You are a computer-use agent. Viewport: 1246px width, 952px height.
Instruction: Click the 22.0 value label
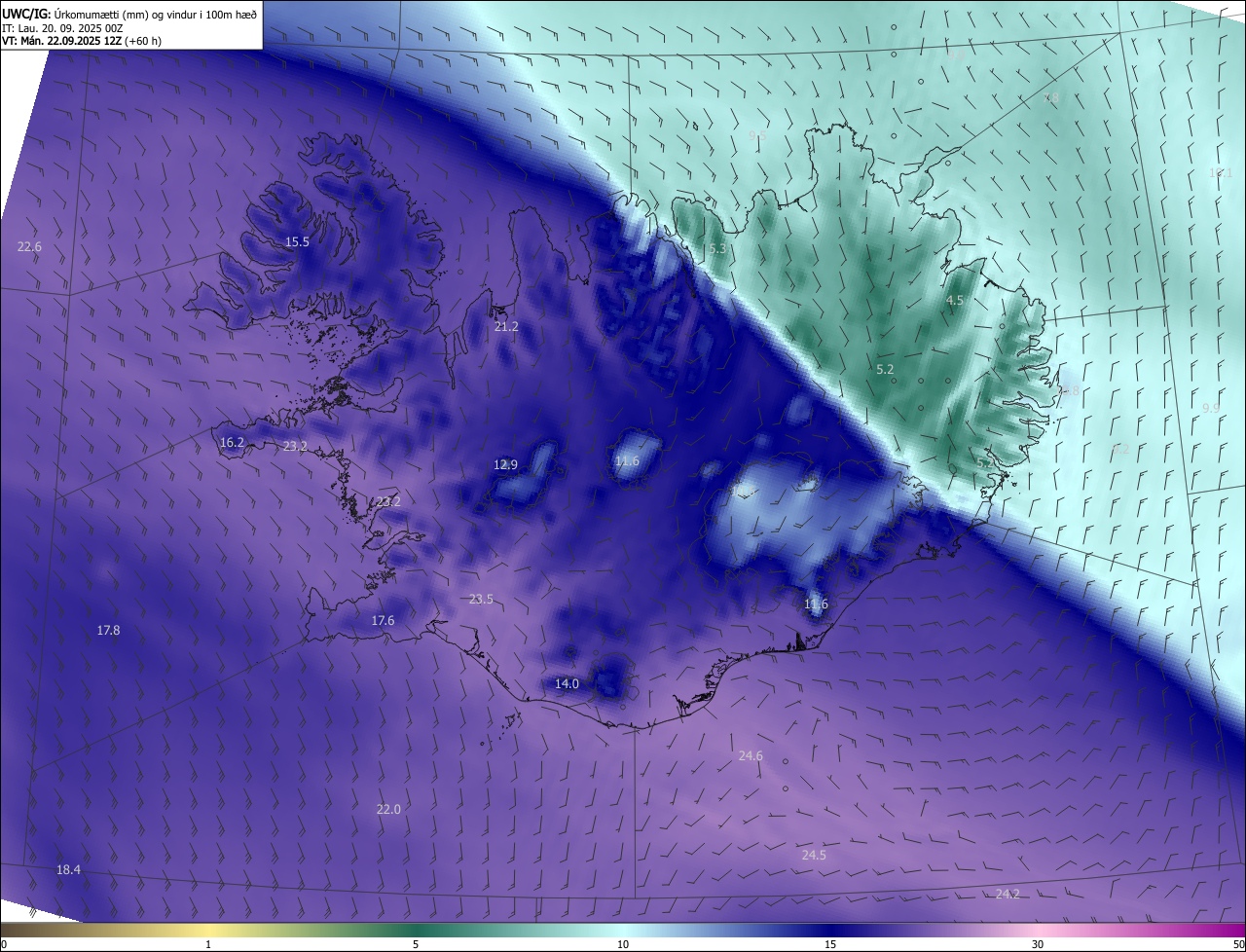click(x=388, y=810)
